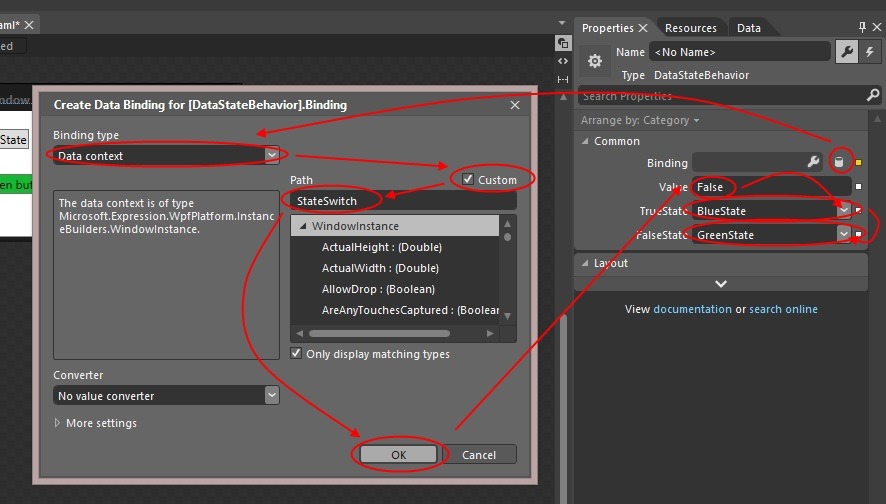Expand the More settings section
The image size is (886, 504).
tap(58, 423)
